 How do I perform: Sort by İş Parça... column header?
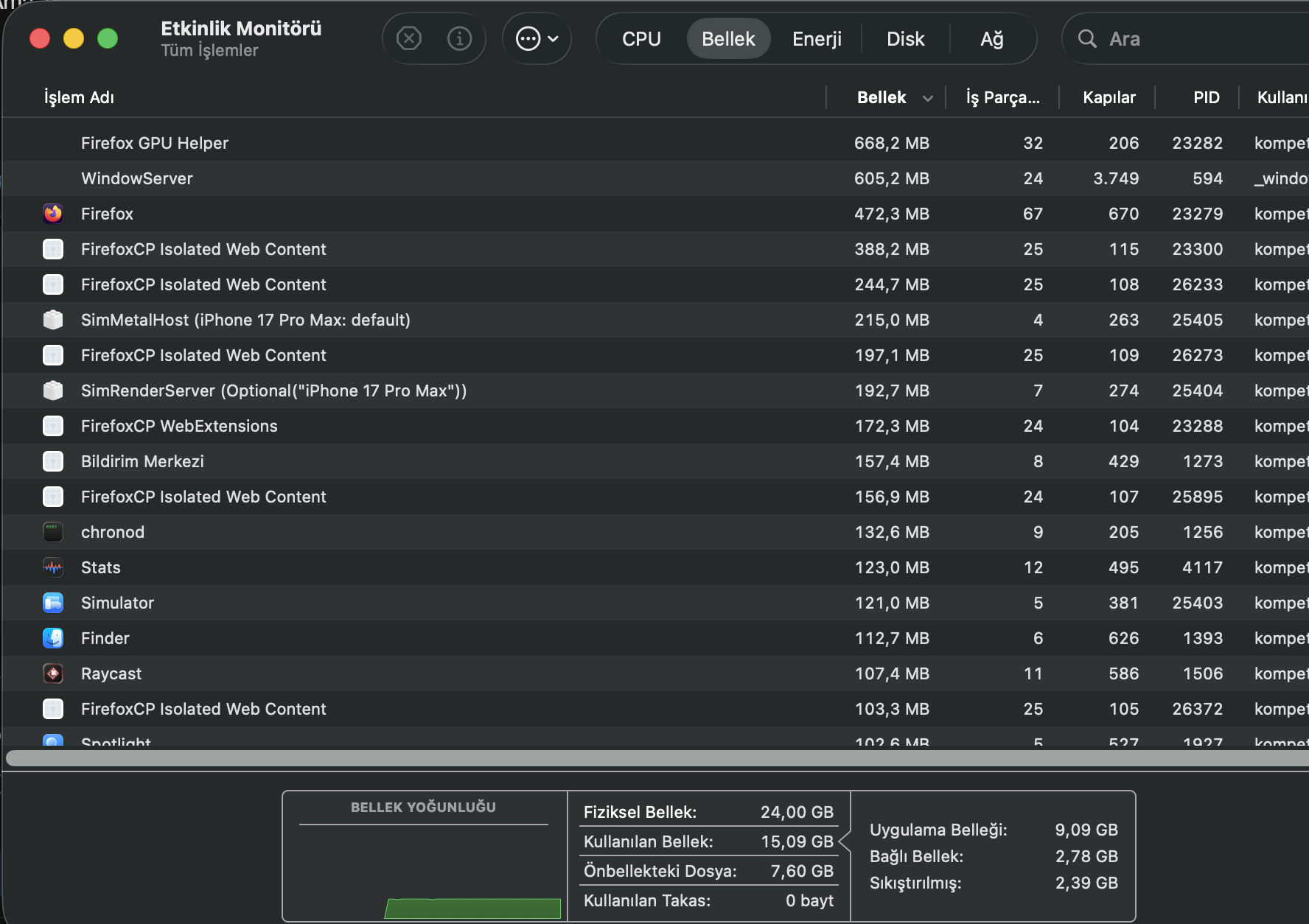click(1002, 97)
